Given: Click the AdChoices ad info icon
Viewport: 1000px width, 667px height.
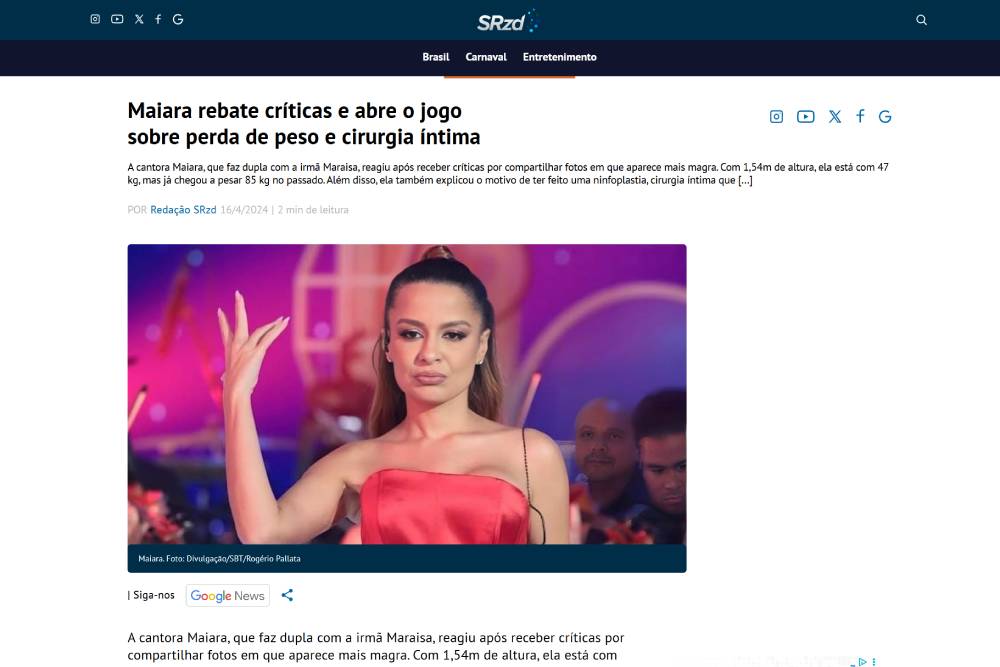Looking at the screenshot, I should tap(862, 662).
